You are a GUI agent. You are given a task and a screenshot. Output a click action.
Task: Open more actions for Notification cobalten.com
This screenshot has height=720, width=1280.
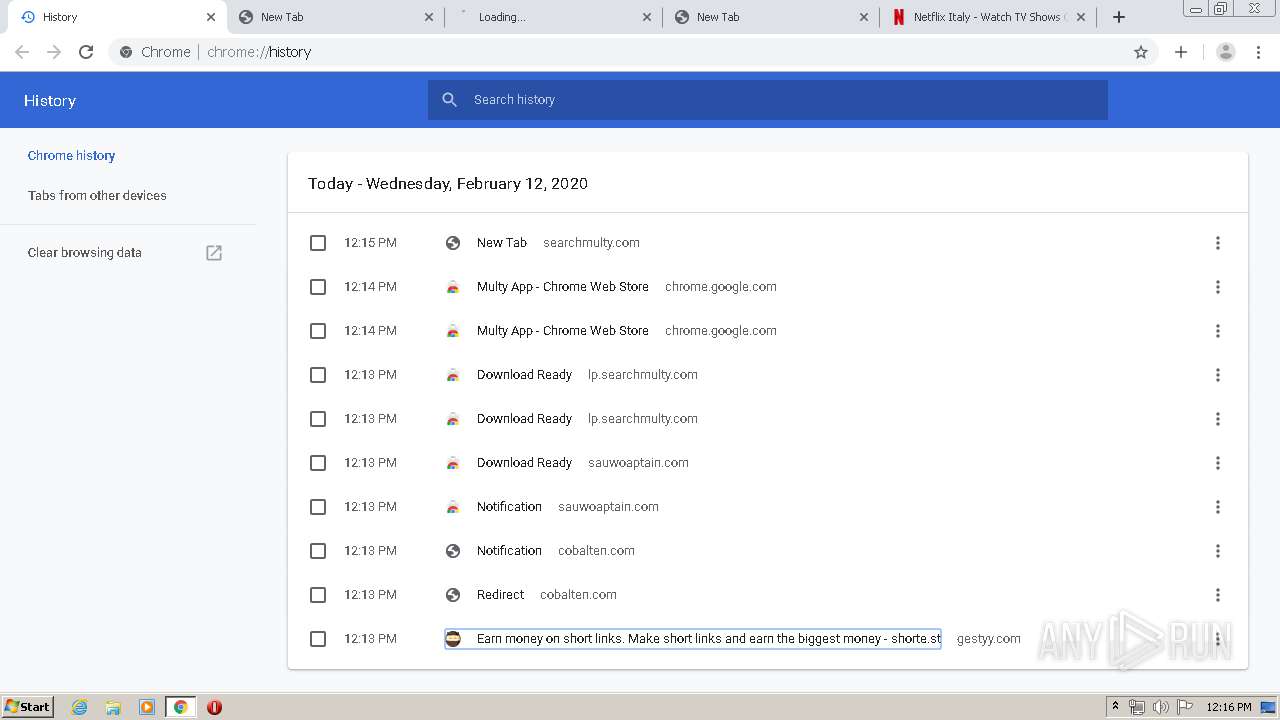pyautogui.click(x=1218, y=551)
